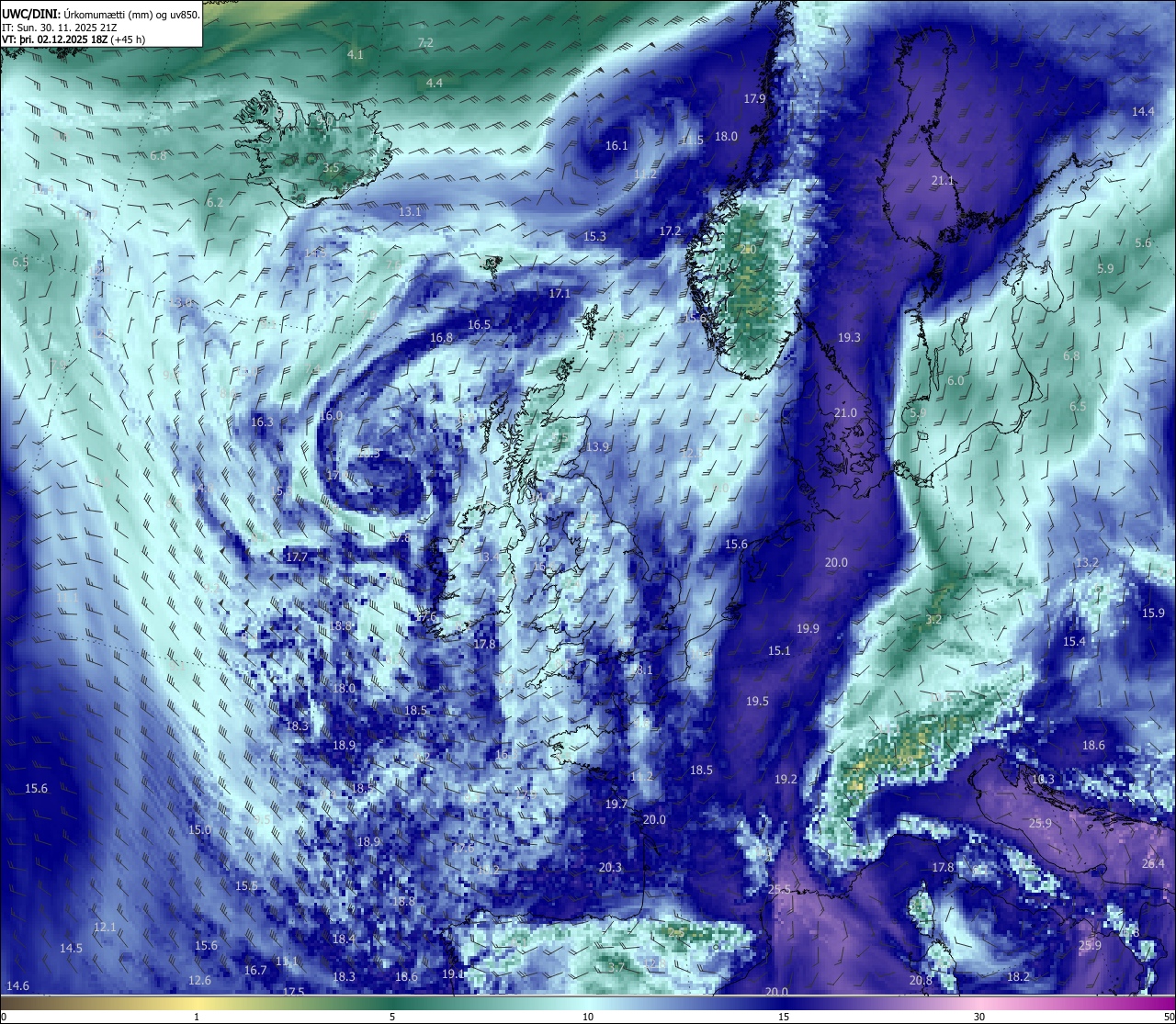Click the 6.2 value label

[x=215, y=202]
